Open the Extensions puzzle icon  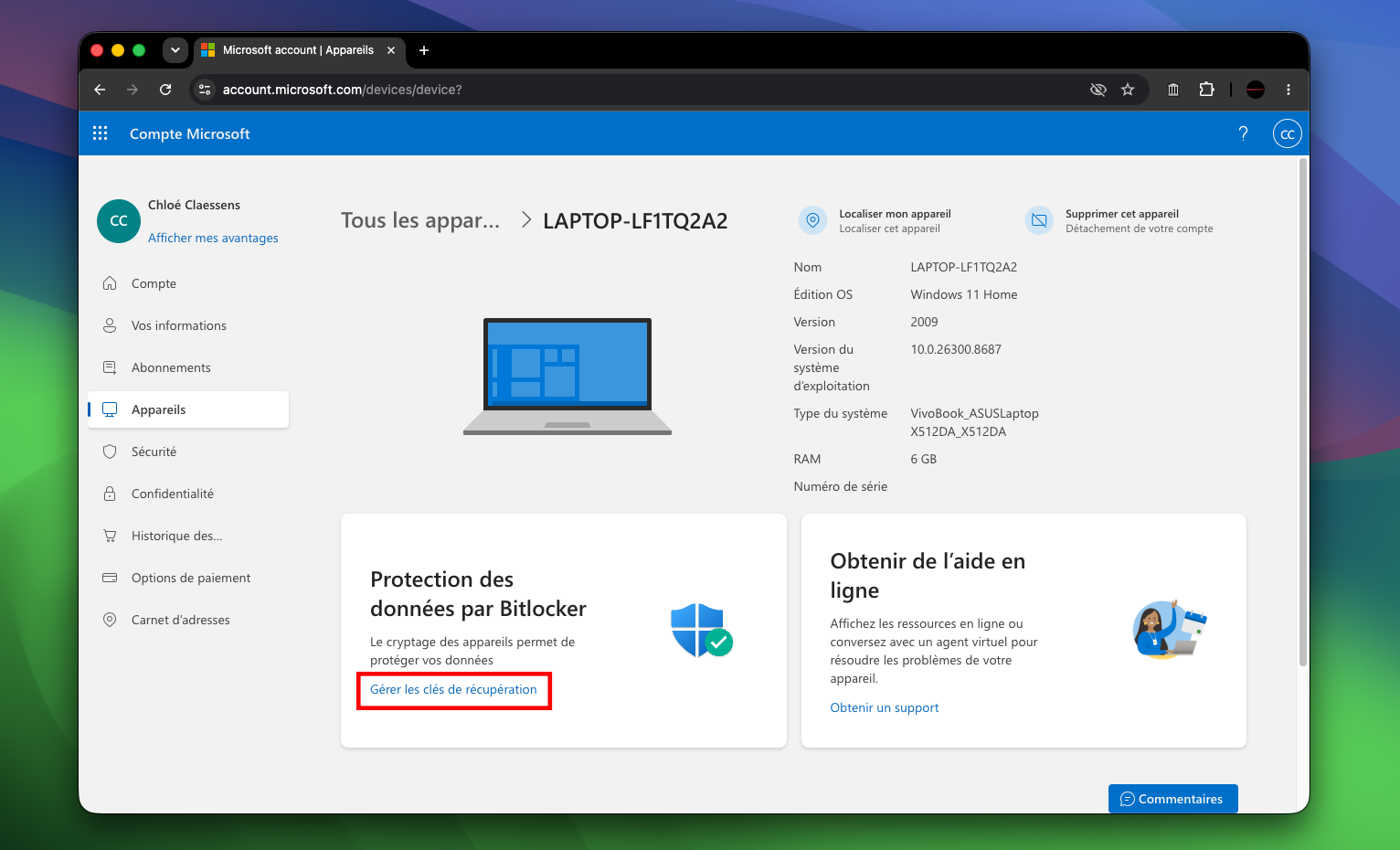coord(1206,90)
